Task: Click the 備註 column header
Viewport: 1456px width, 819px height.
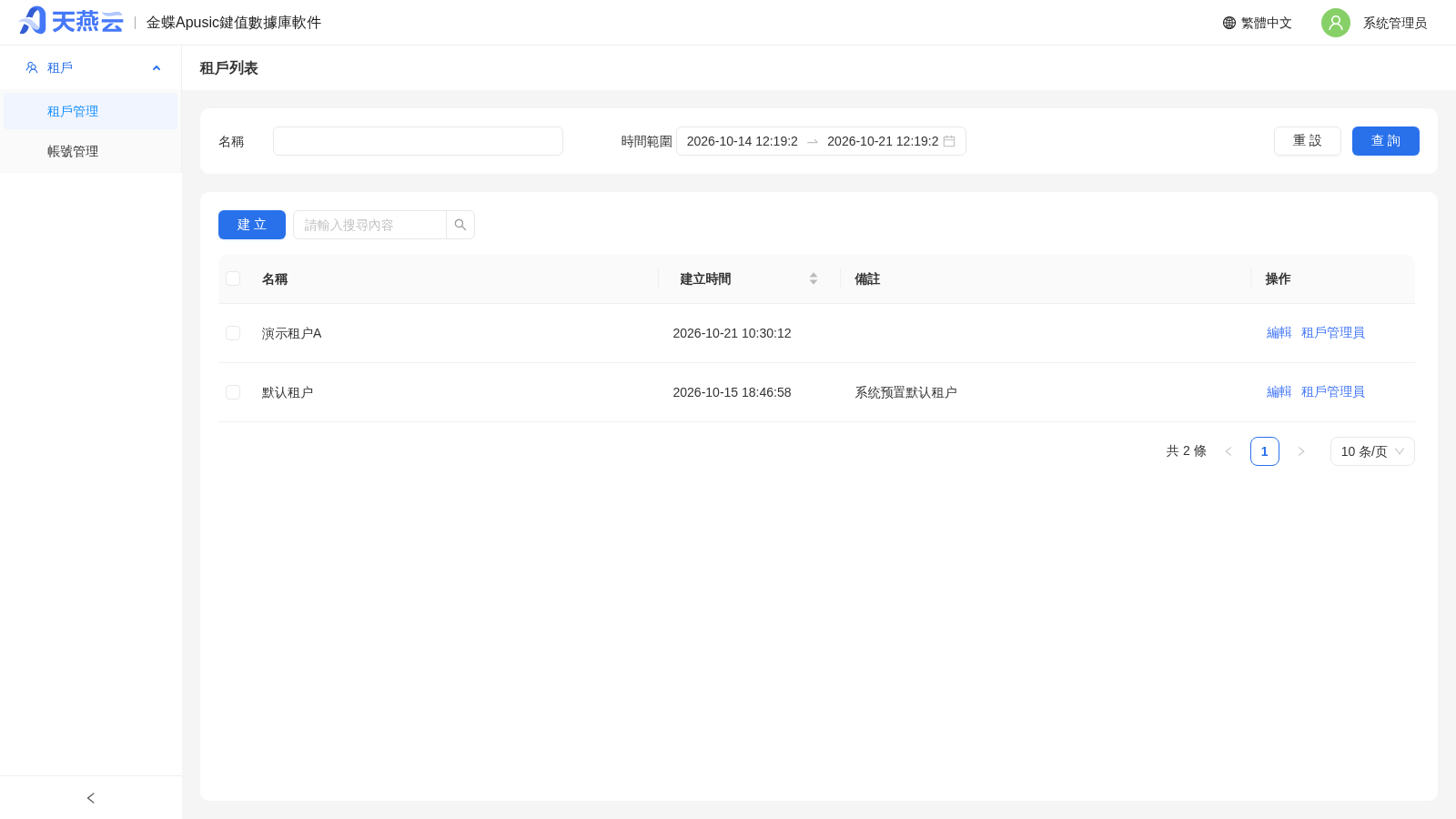Action: (x=867, y=278)
